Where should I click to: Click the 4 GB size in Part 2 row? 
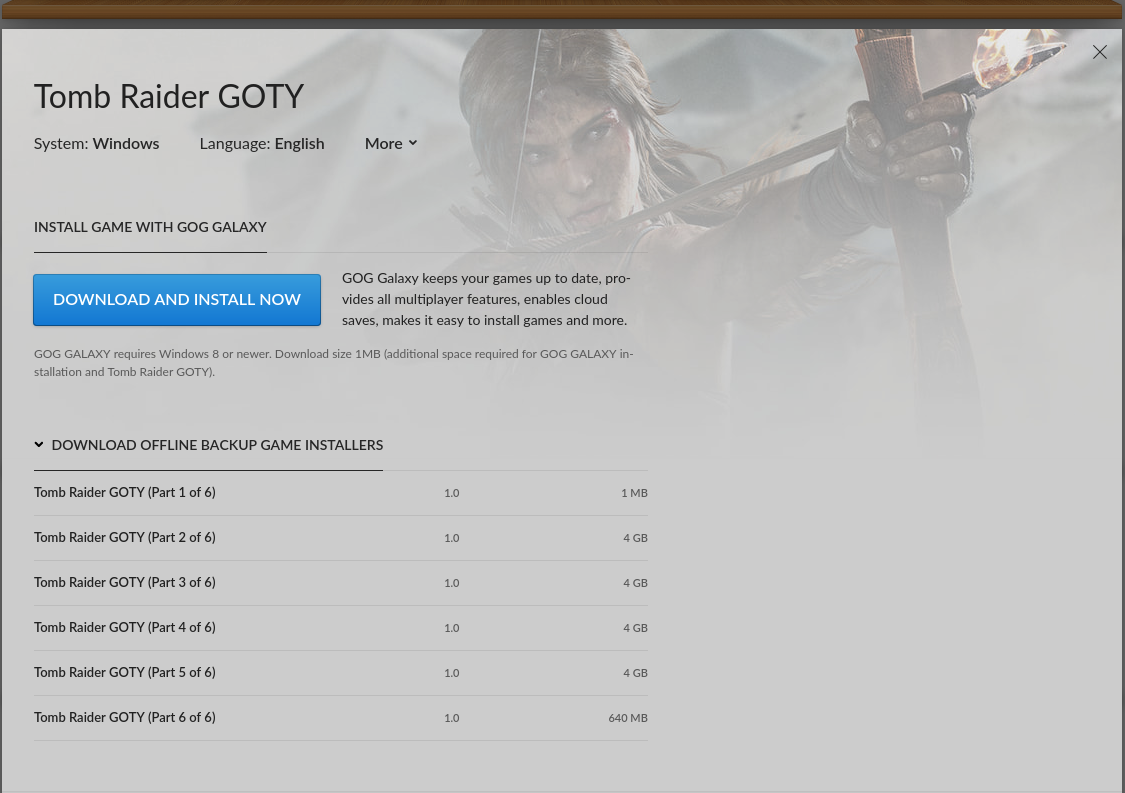pos(635,538)
